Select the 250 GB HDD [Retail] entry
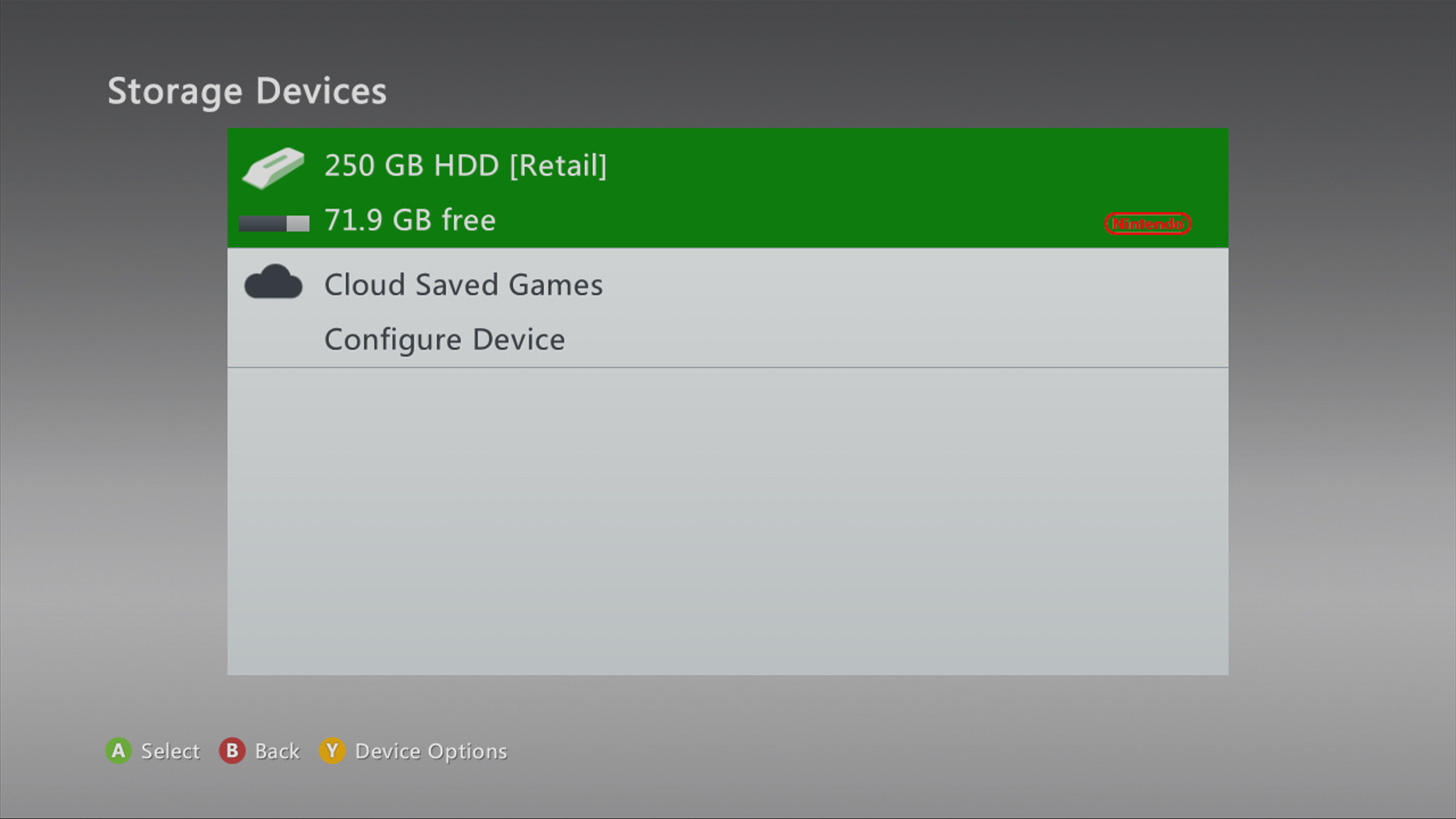Screen dimensions: 1456x819 point(728,188)
